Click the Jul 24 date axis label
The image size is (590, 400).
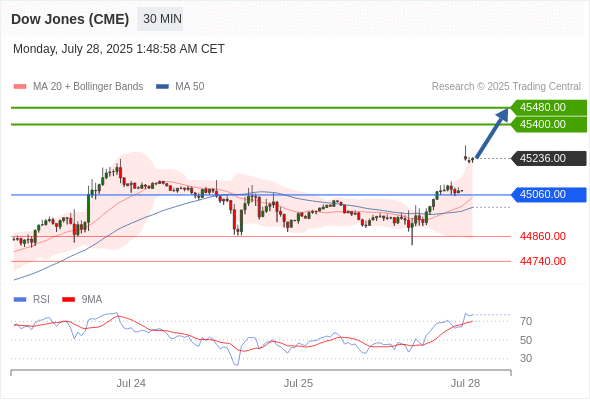[131, 383]
